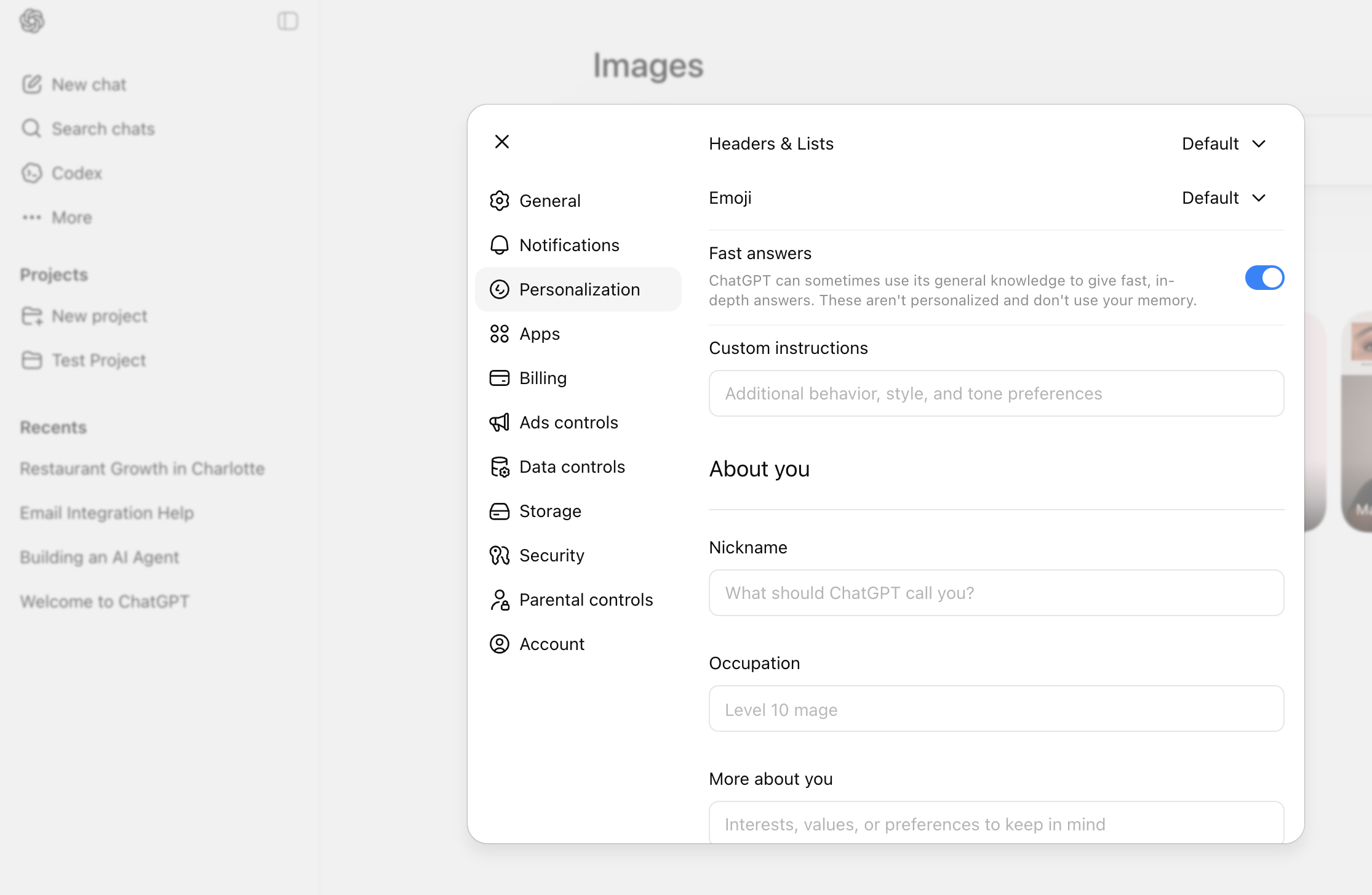The width and height of the screenshot is (1372, 895).
Task: Open General settings tab
Action: coord(578,201)
